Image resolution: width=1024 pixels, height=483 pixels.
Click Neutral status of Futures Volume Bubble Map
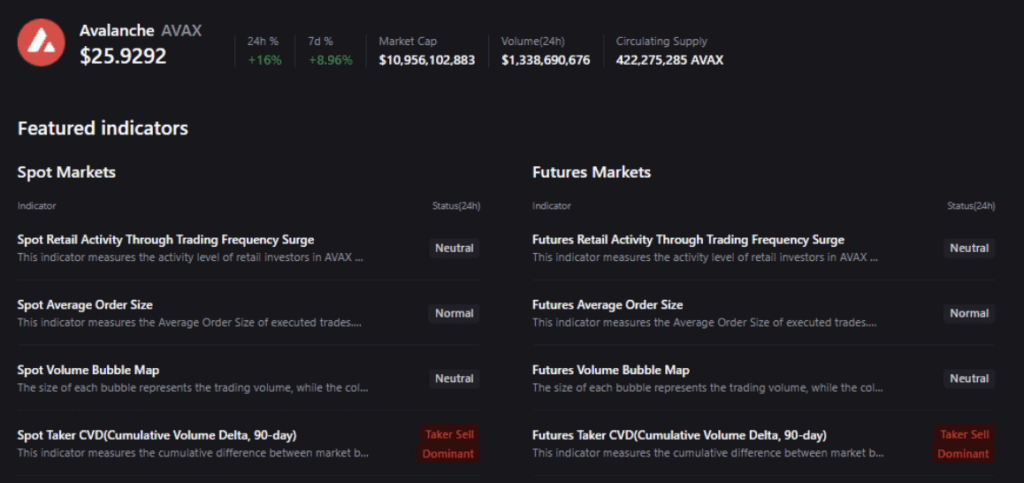pos(969,379)
